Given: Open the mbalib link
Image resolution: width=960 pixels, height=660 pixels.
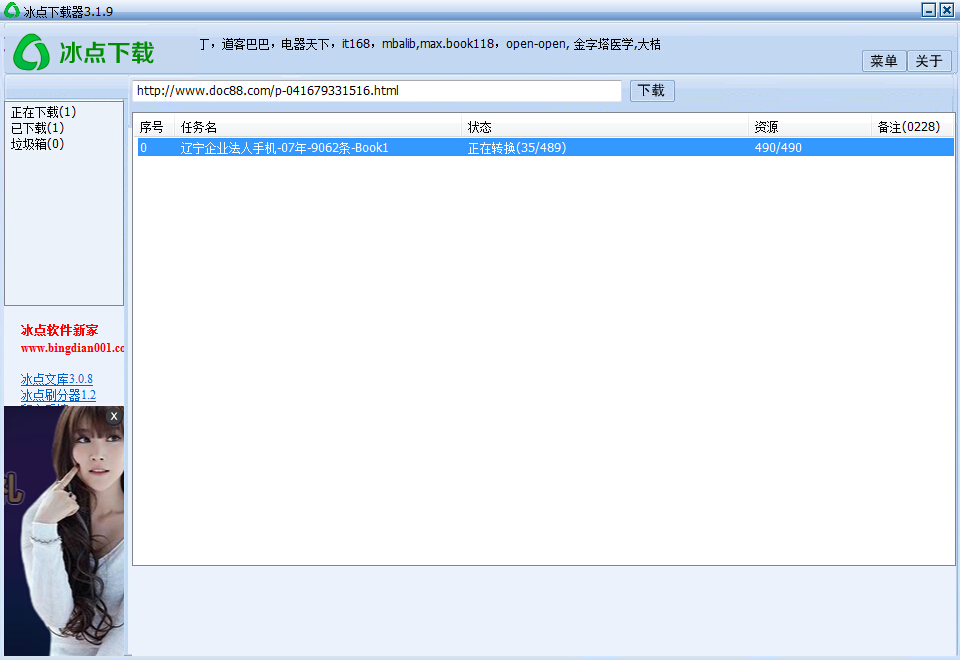Looking at the screenshot, I should pos(399,44).
